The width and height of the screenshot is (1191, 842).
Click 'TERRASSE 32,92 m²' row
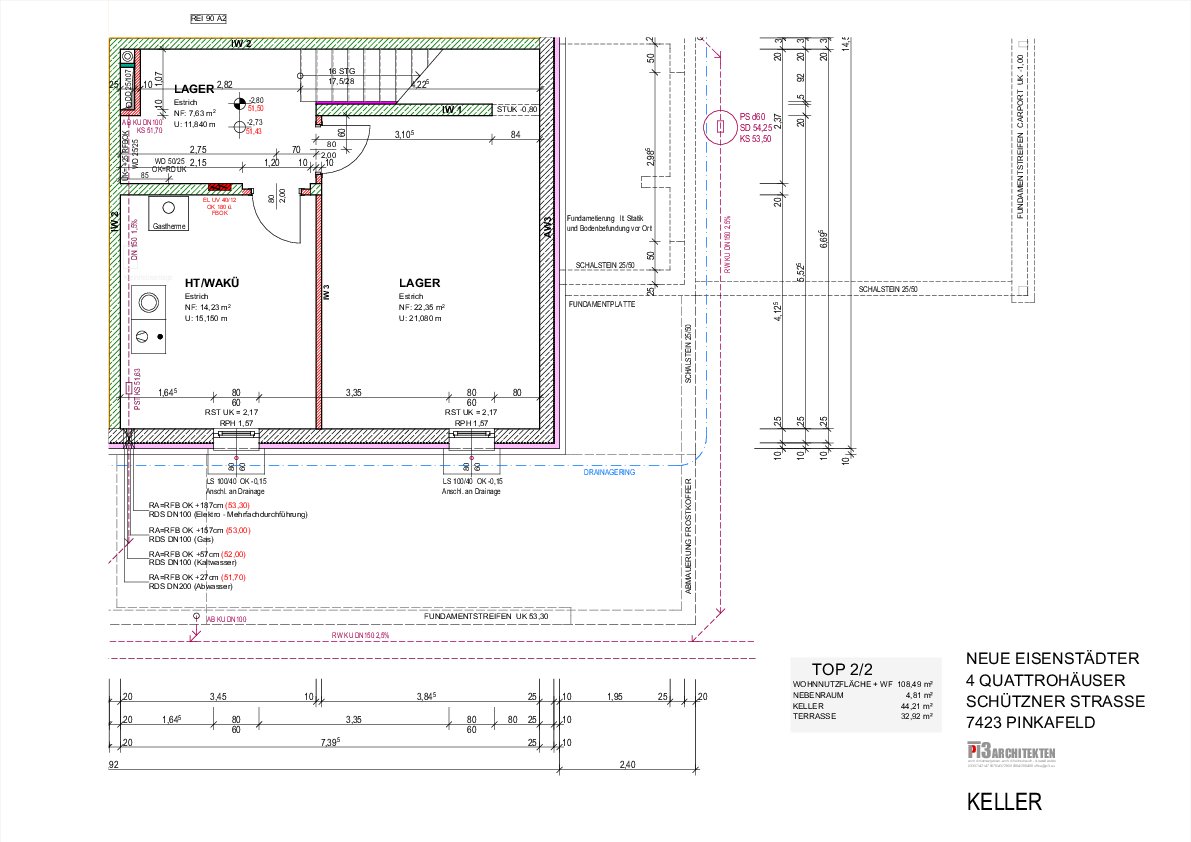click(863, 716)
